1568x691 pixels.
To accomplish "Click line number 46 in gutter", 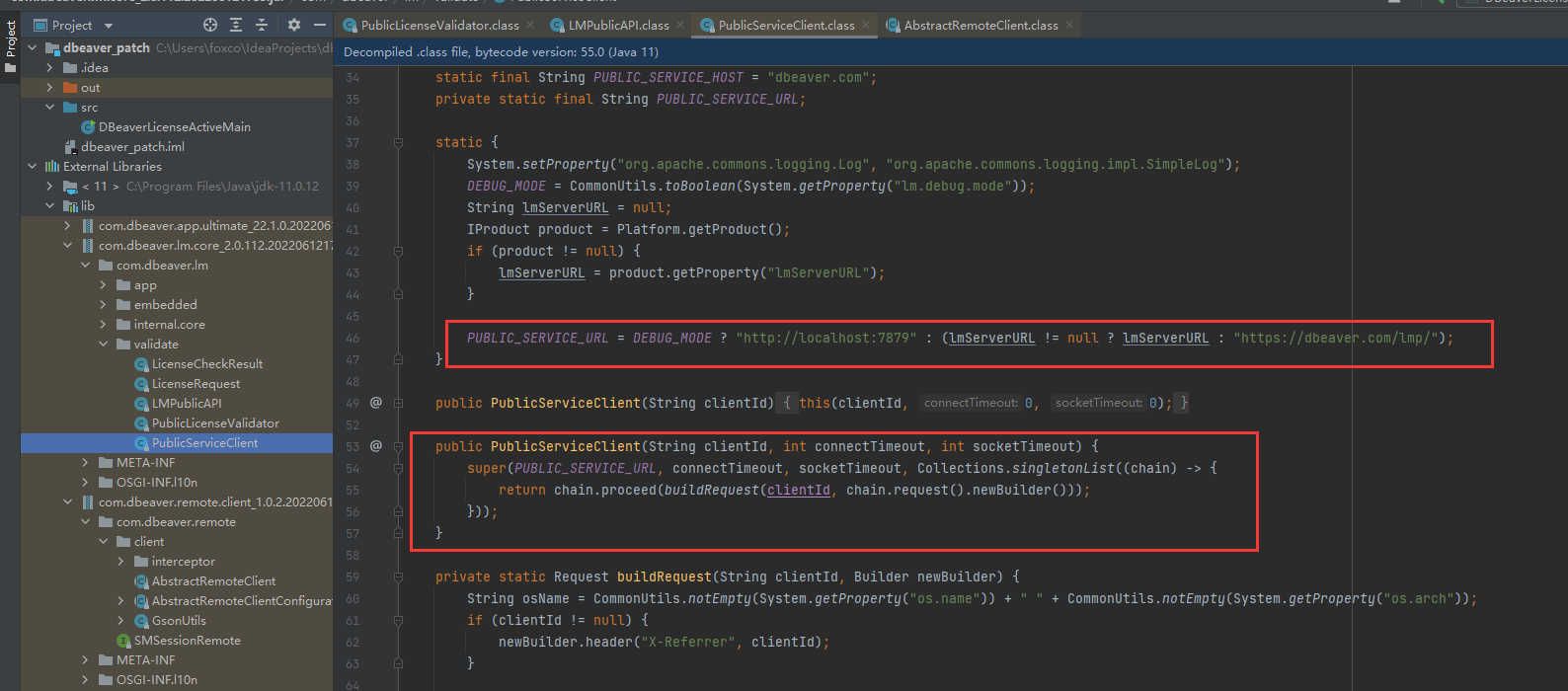I will 353,338.
